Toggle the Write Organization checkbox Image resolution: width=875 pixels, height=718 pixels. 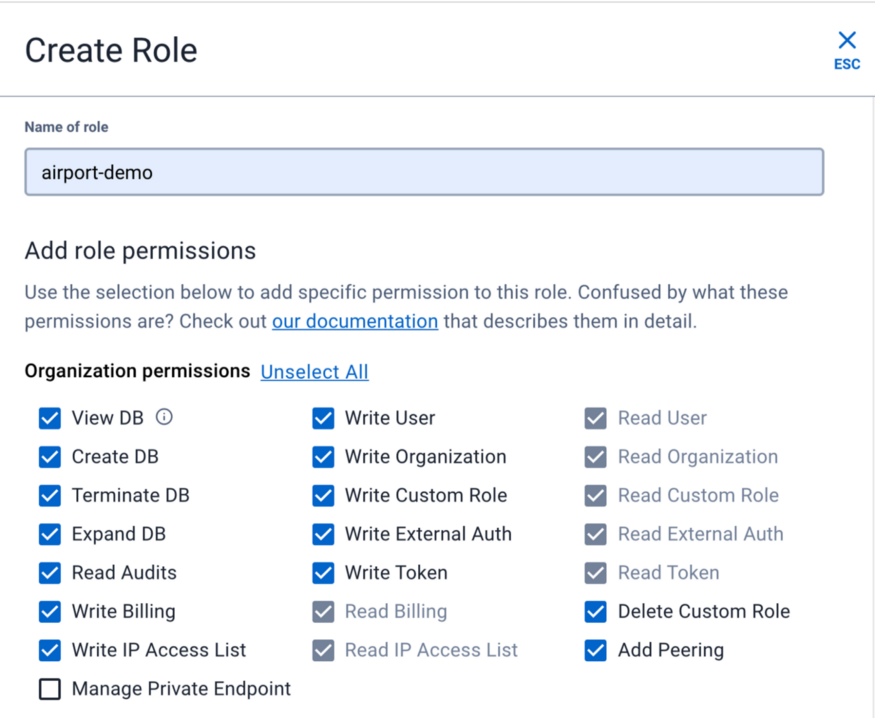[323, 457]
